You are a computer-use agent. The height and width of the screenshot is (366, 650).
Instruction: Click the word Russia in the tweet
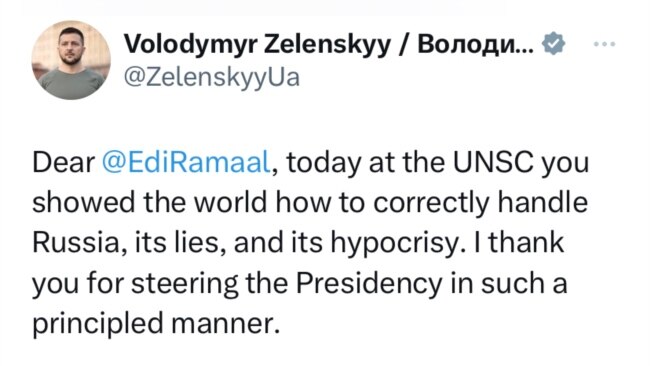[x=75, y=243]
